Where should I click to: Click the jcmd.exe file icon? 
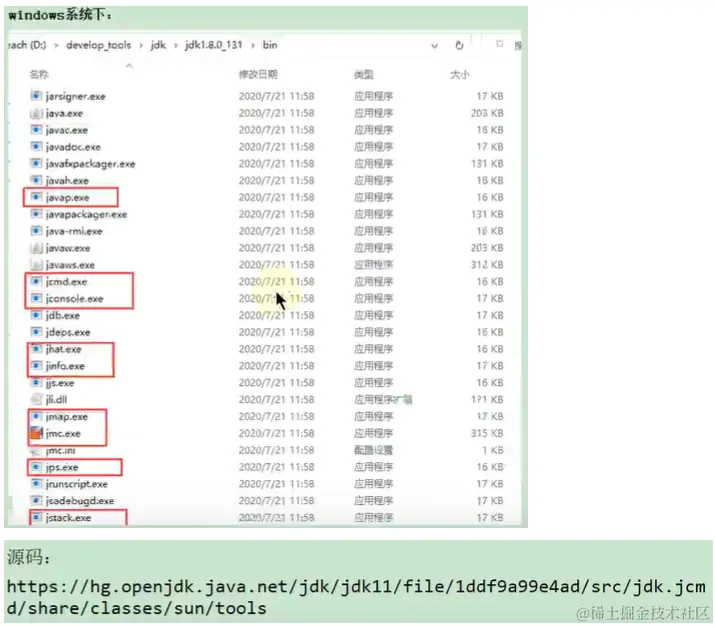point(36,281)
